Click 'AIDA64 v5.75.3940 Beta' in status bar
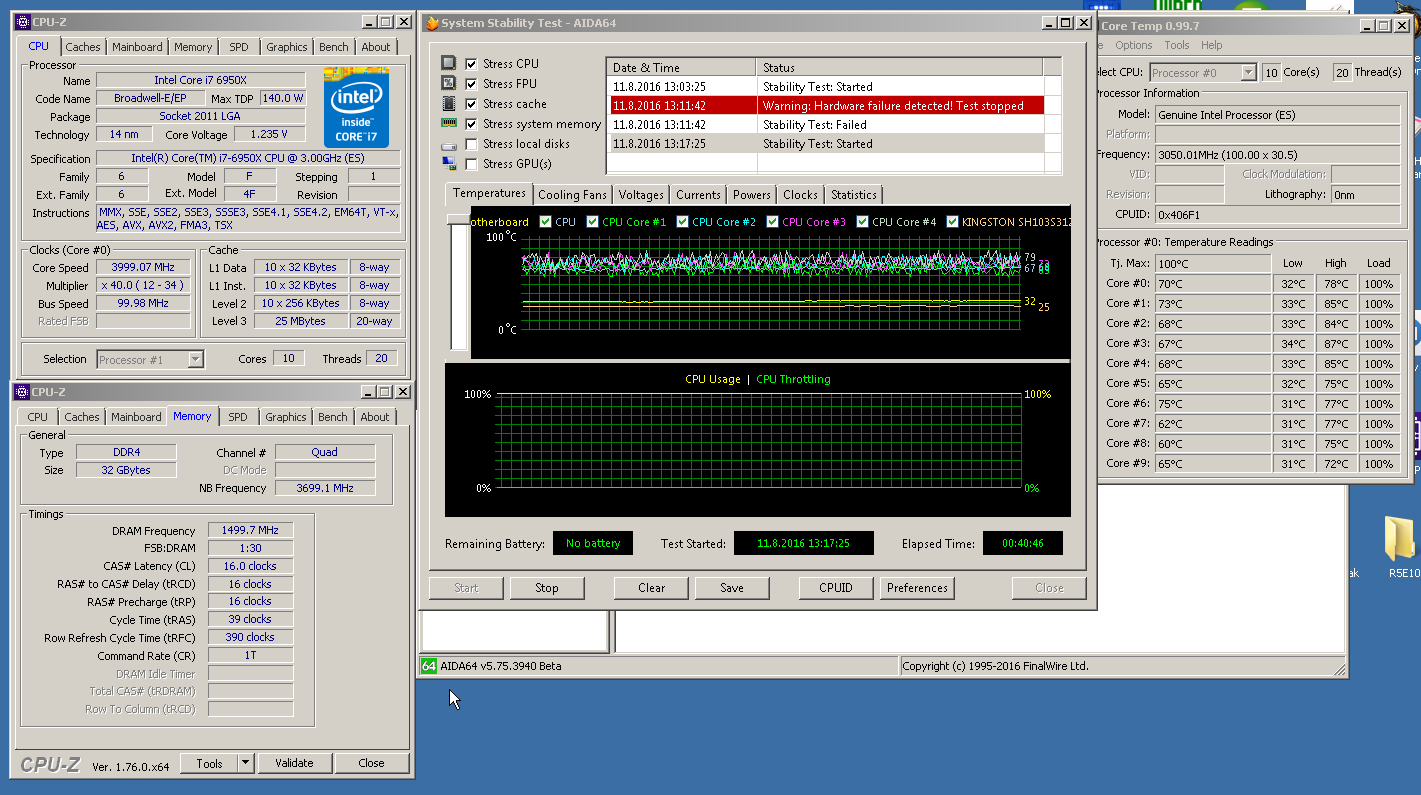 501,666
